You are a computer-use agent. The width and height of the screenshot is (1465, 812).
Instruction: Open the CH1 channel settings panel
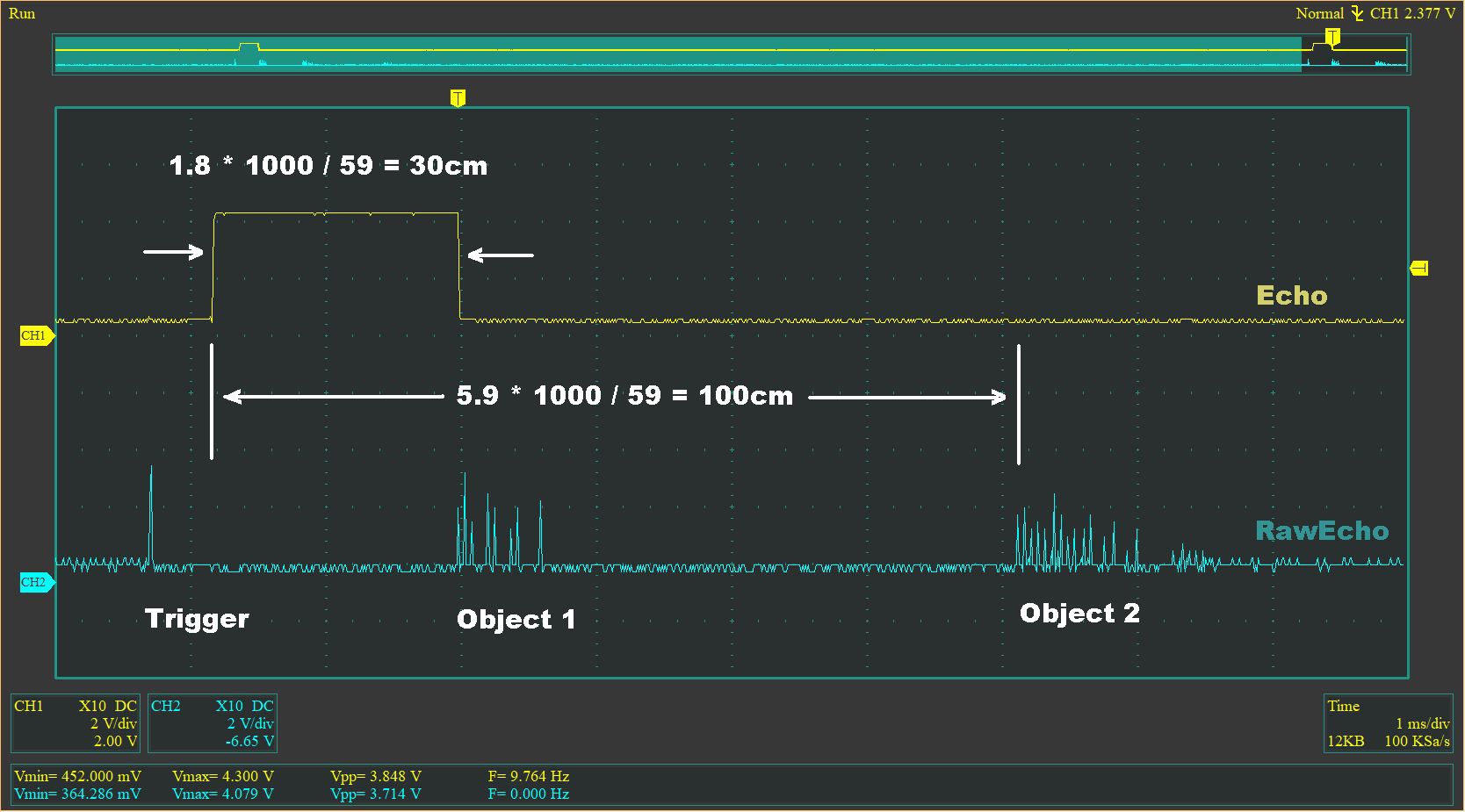[x=76, y=723]
